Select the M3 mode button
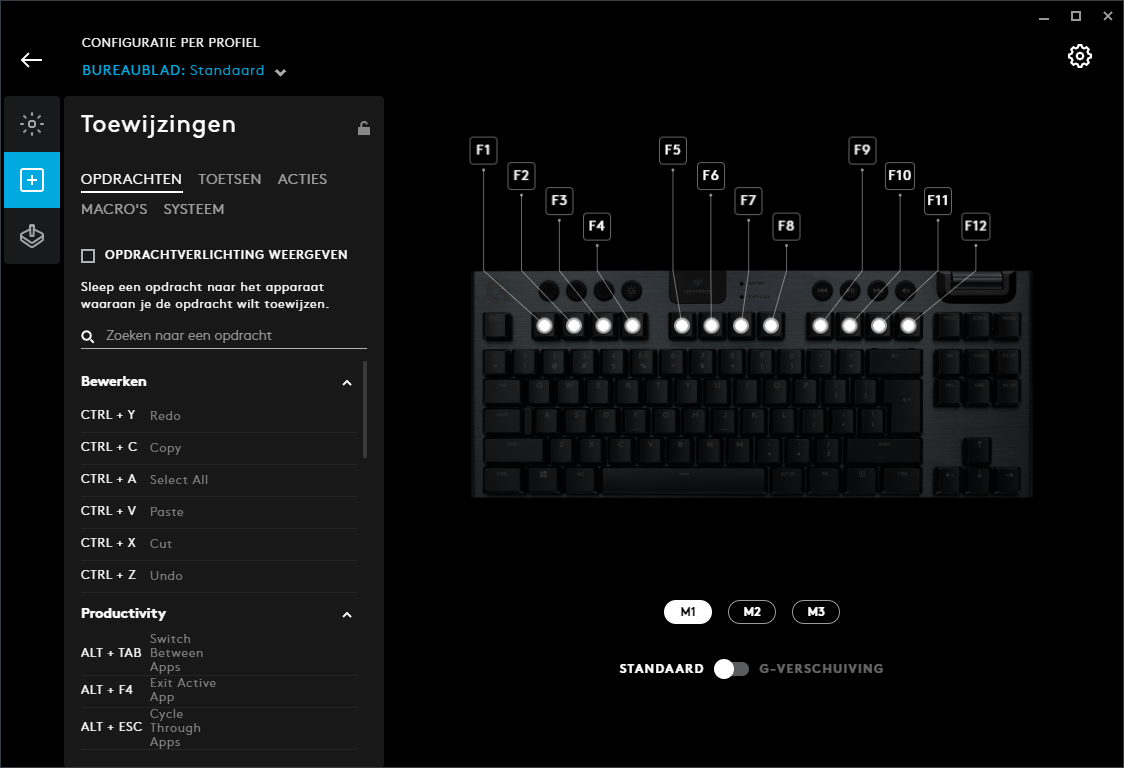1124x768 pixels. [x=816, y=612]
